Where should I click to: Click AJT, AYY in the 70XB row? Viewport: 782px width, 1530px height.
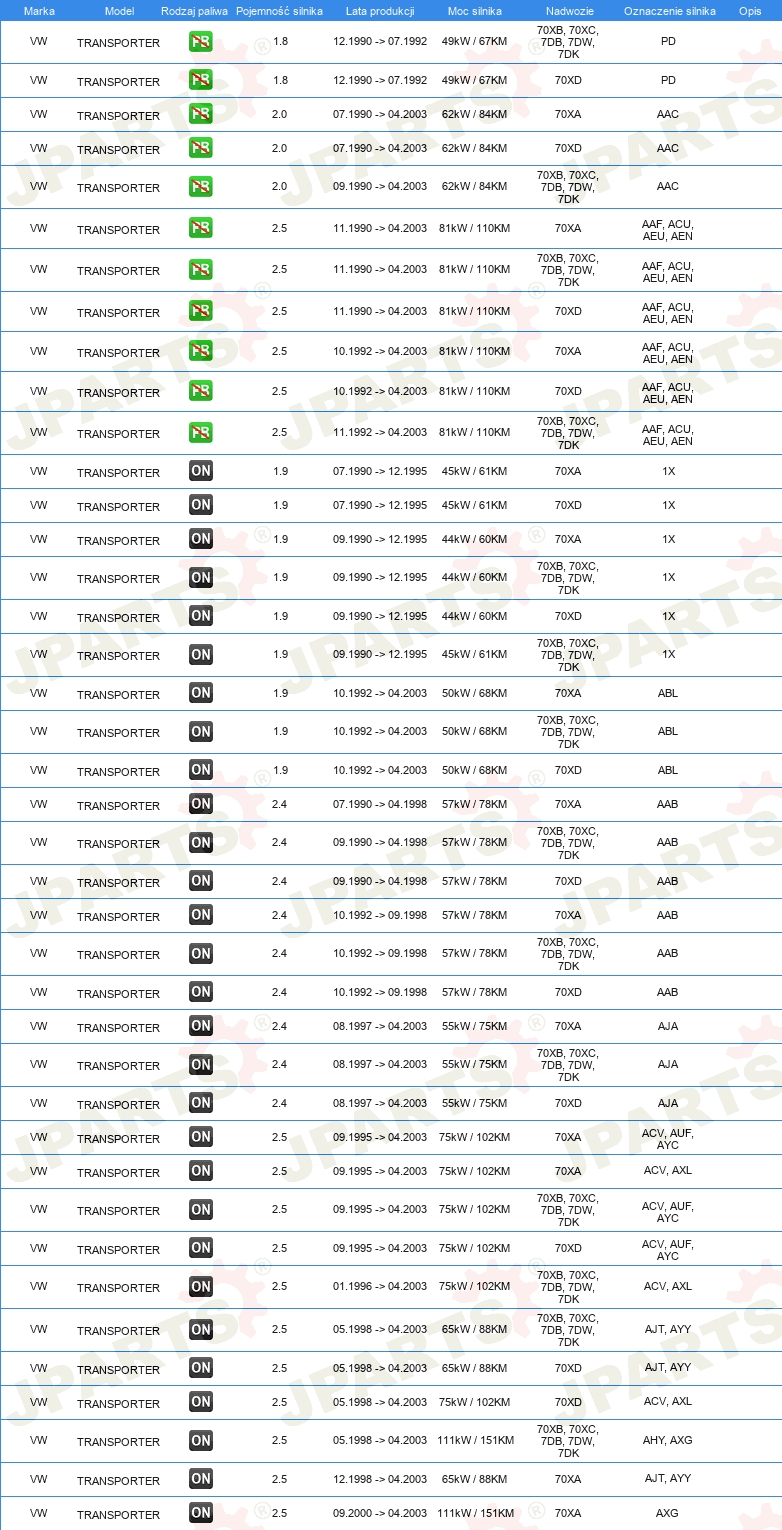668,1329
